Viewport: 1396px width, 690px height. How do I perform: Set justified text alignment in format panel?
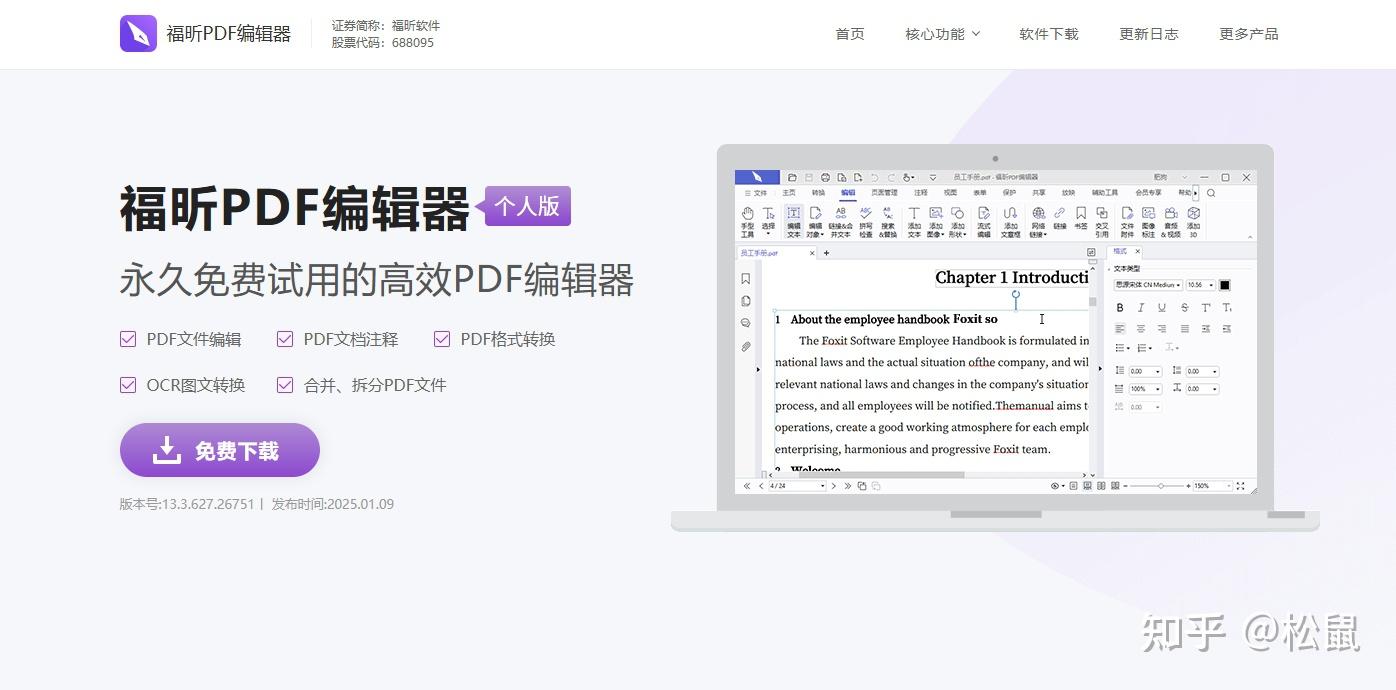pos(1185,329)
